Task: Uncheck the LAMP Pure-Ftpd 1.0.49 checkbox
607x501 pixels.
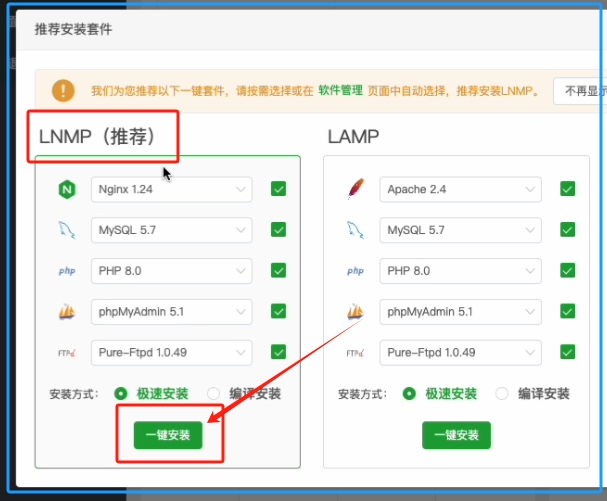Action: point(568,352)
